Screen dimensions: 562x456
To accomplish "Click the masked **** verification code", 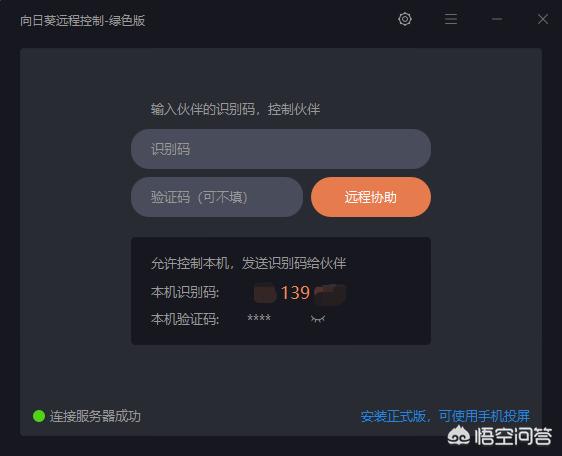I will pos(259,318).
